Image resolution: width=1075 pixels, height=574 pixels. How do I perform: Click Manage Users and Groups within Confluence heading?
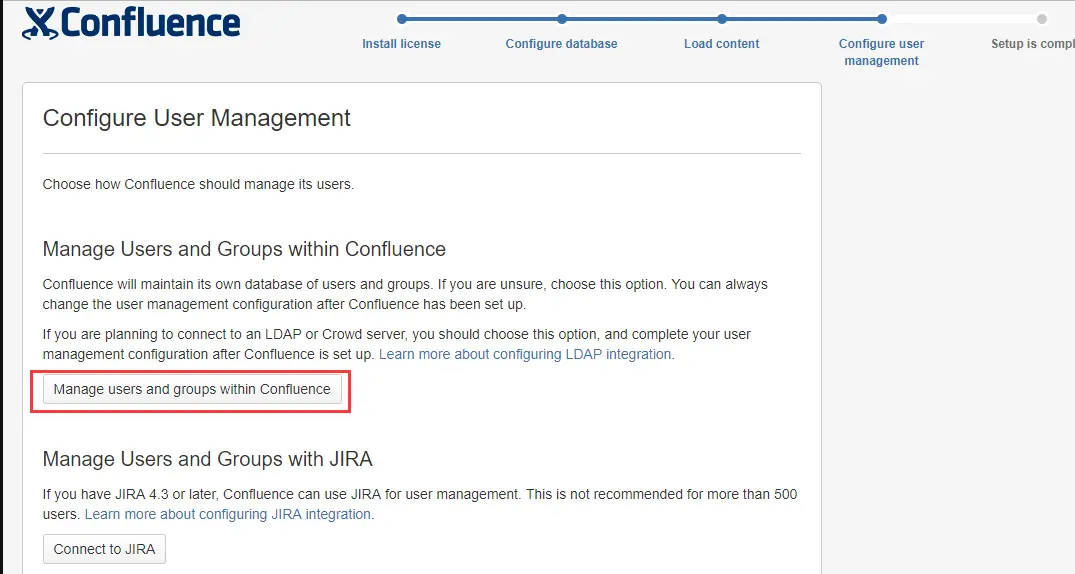click(244, 248)
